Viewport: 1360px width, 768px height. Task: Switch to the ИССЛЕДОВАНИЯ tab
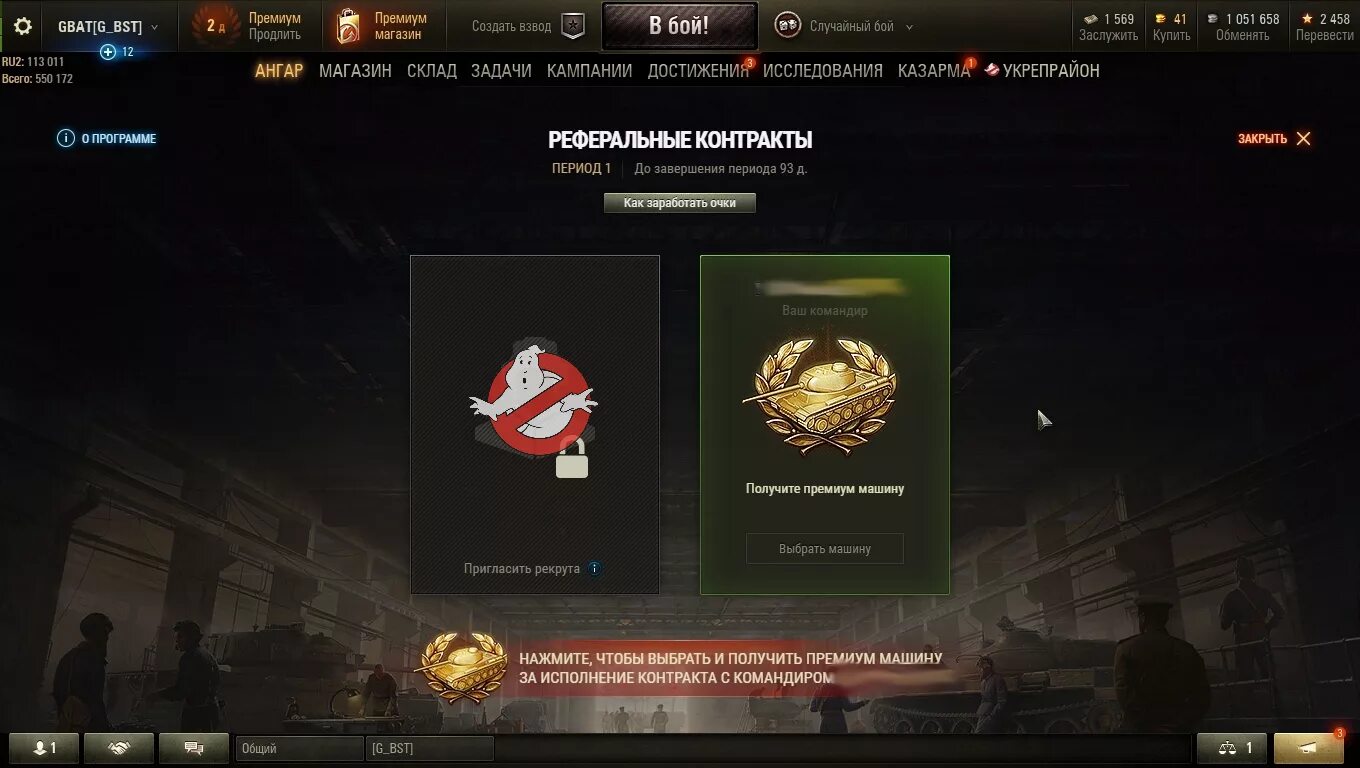click(x=823, y=70)
